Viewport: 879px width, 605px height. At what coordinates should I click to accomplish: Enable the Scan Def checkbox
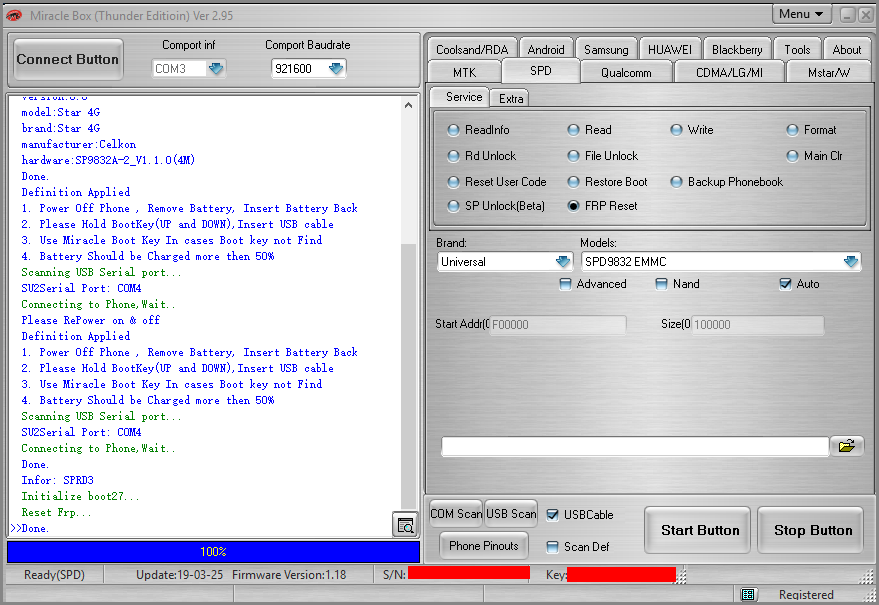coord(552,547)
